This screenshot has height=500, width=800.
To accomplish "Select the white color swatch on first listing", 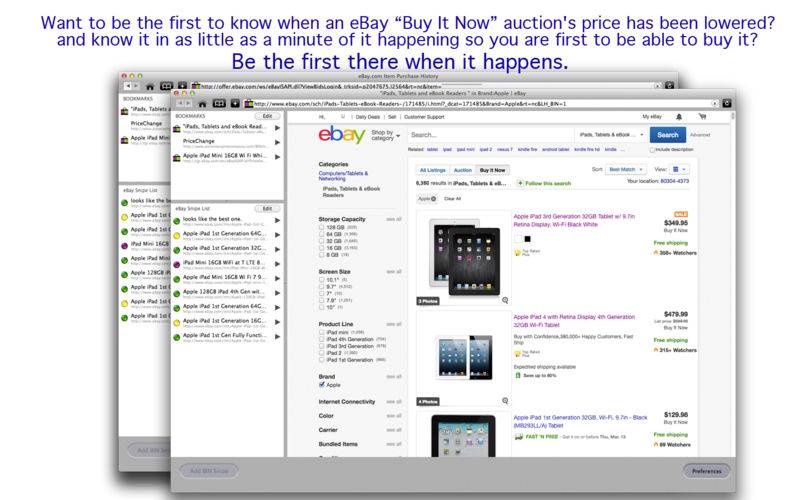I will click(518, 239).
